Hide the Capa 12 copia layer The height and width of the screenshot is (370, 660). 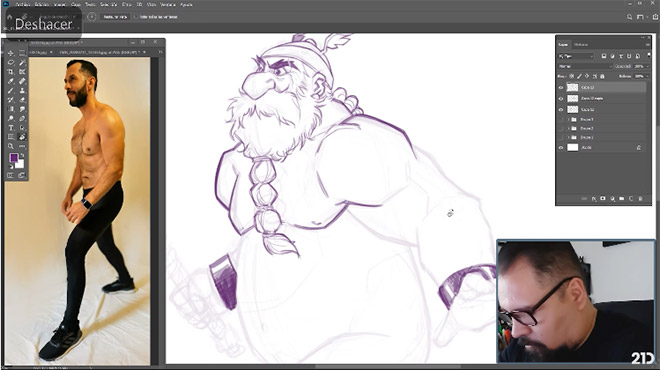561,98
